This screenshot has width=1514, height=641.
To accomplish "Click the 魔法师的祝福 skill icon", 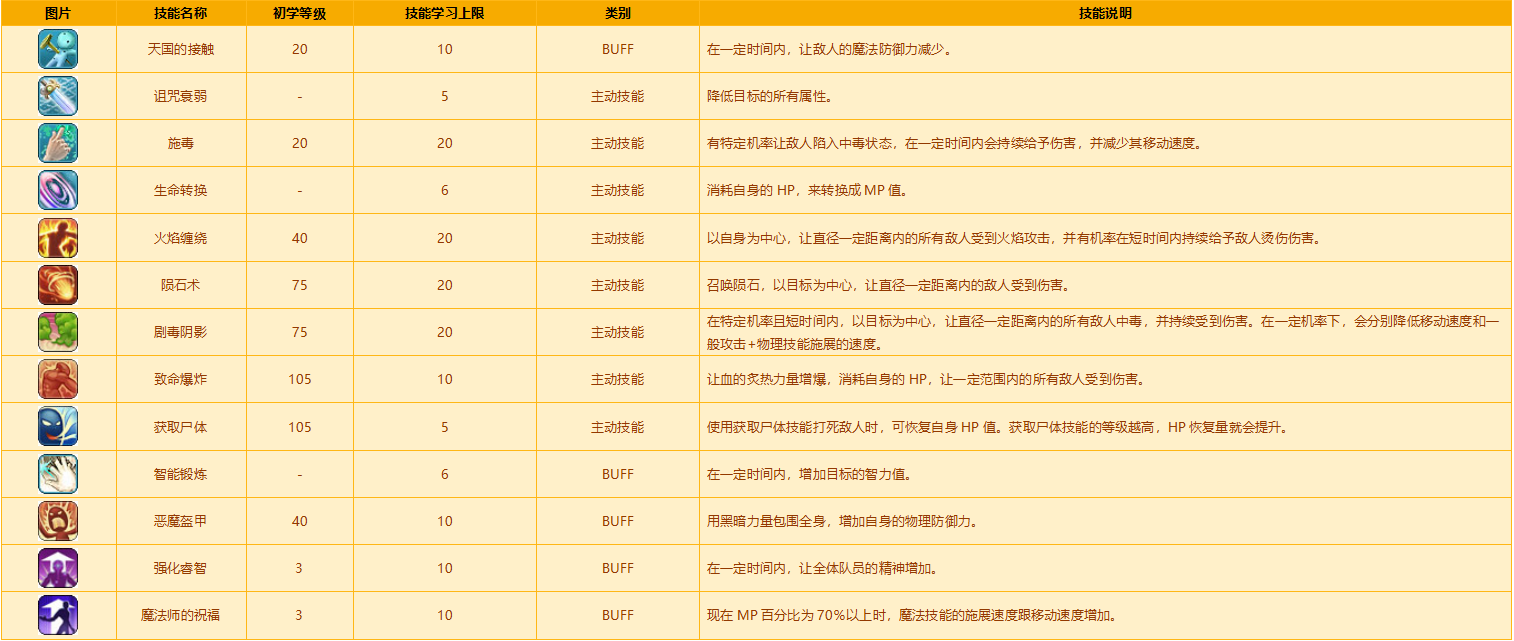I will point(58,615).
